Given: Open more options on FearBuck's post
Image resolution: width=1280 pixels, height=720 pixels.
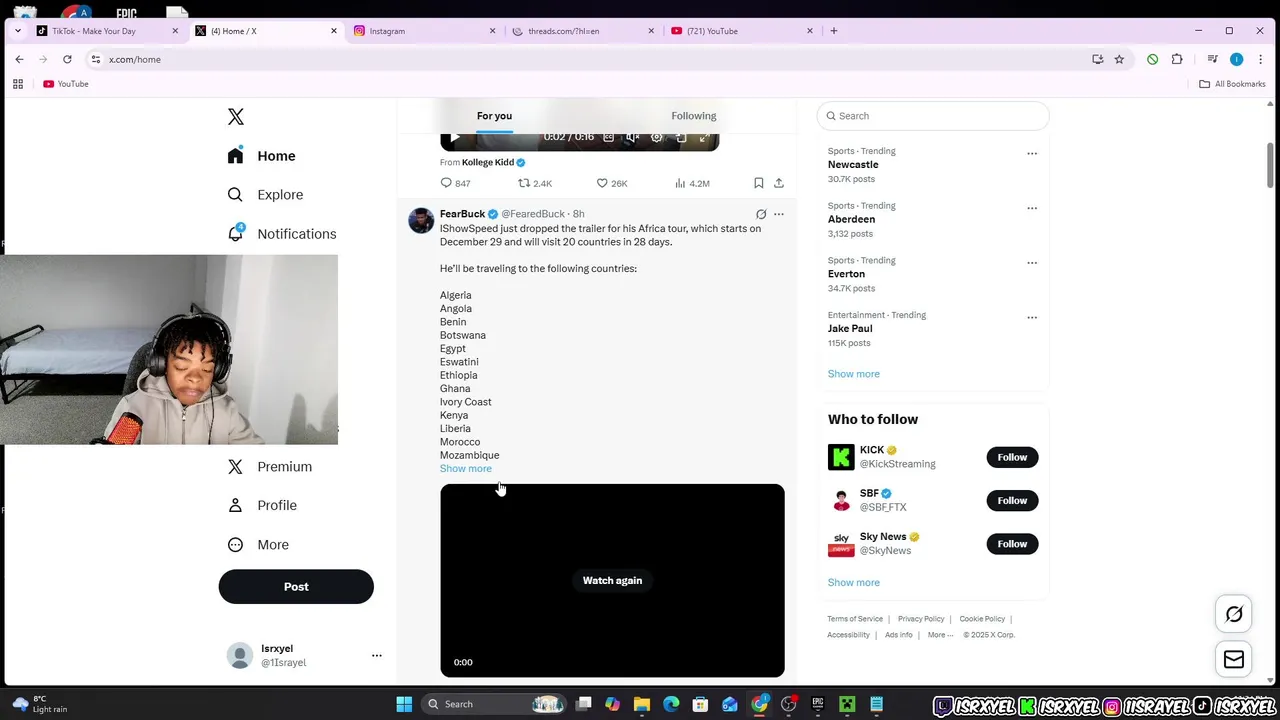Looking at the screenshot, I should (x=779, y=214).
